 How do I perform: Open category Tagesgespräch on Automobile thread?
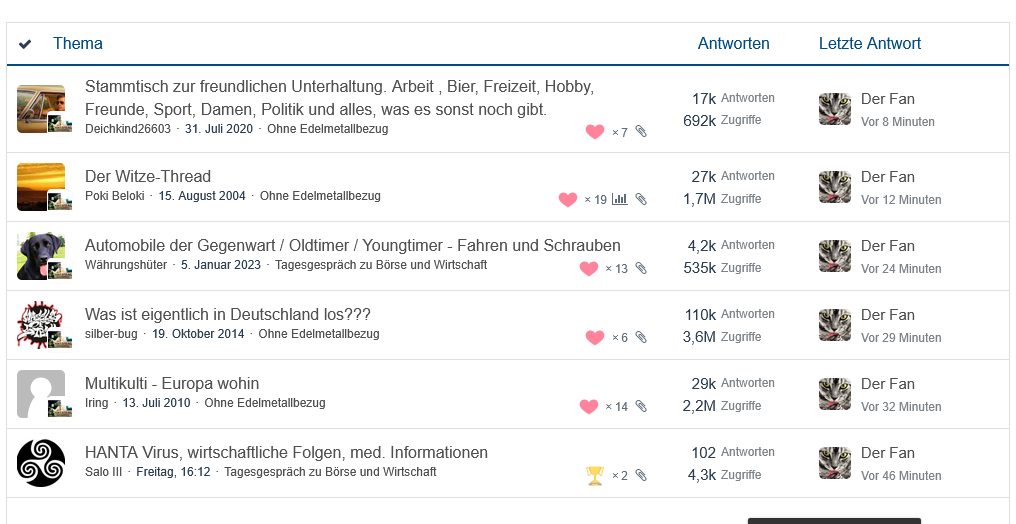tap(381, 265)
